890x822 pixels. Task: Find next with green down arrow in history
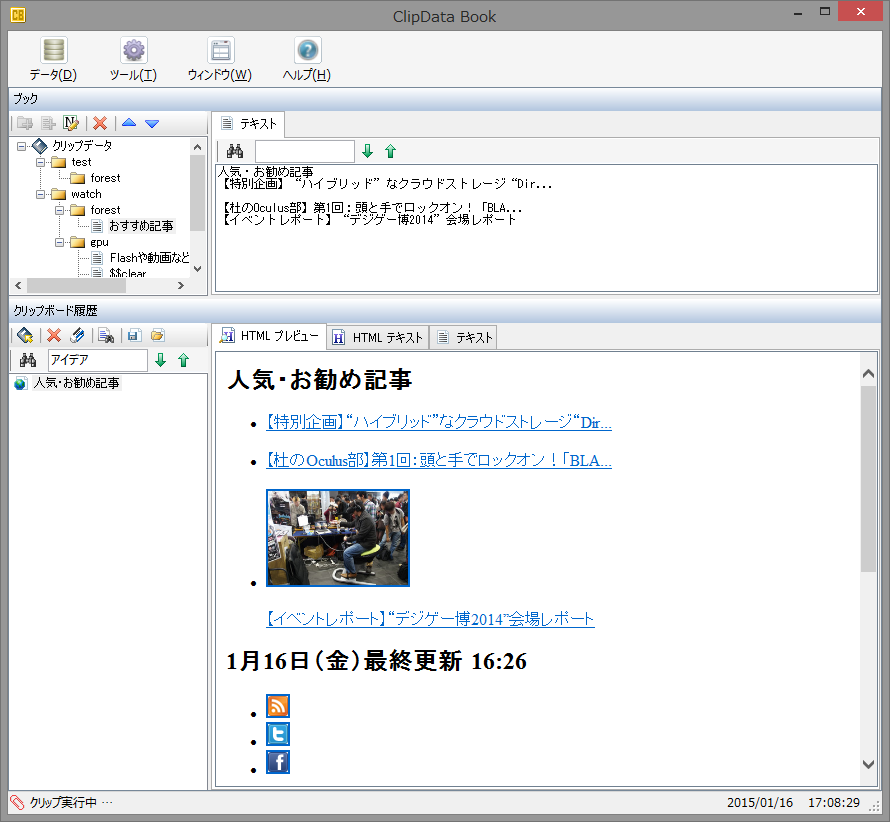tap(161, 360)
